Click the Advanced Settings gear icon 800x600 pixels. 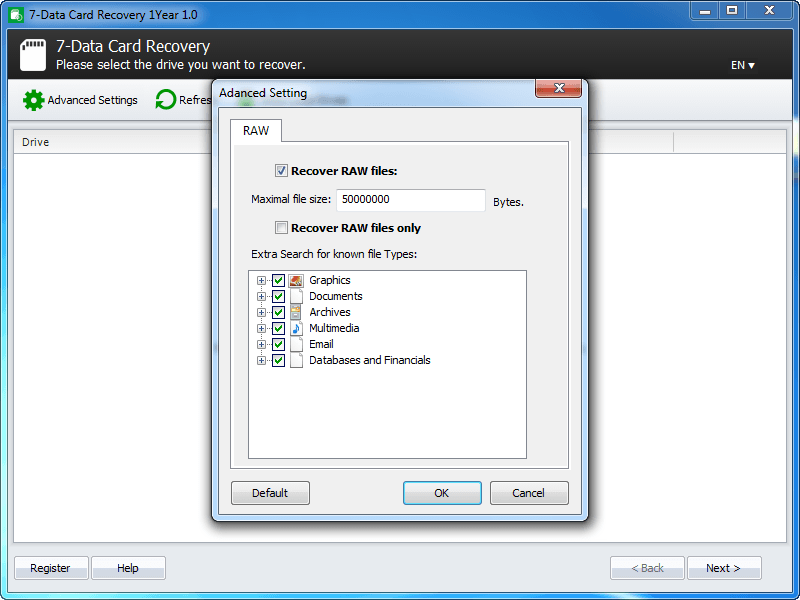tap(34, 100)
